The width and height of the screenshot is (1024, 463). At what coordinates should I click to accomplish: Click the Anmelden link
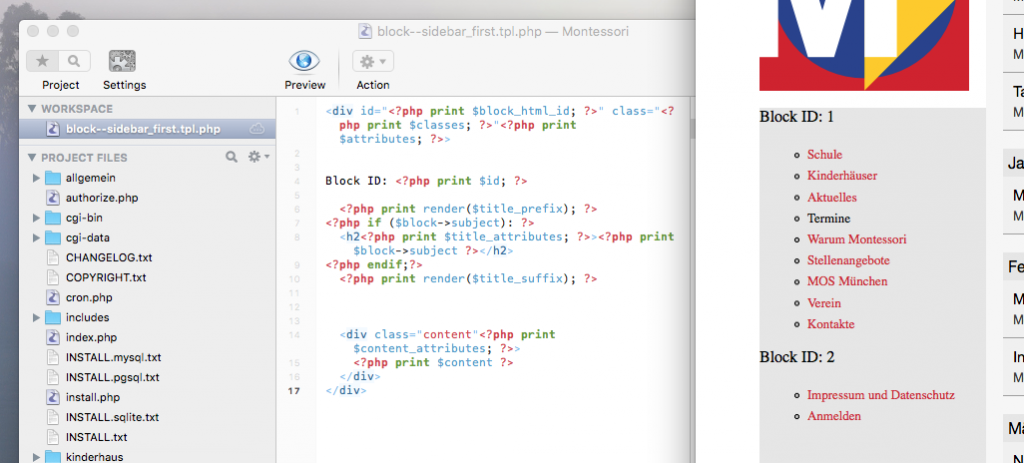tap(833, 416)
